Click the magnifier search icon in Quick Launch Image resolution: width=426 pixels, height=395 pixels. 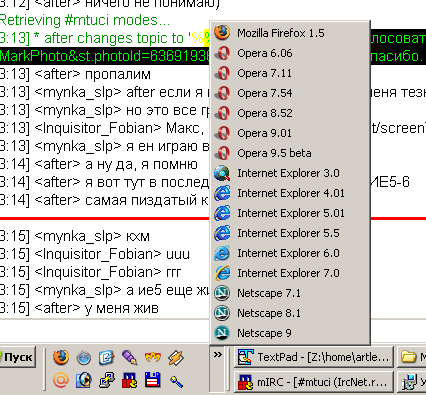(x=176, y=381)
